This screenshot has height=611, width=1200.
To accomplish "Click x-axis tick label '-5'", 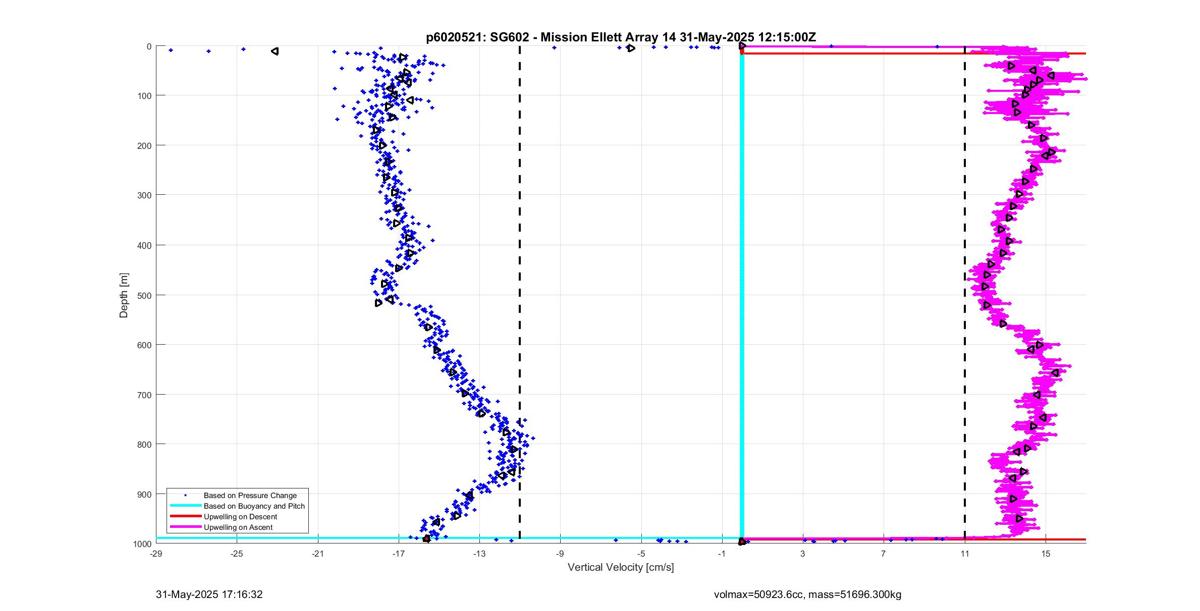I will click(x=642, y=552).
